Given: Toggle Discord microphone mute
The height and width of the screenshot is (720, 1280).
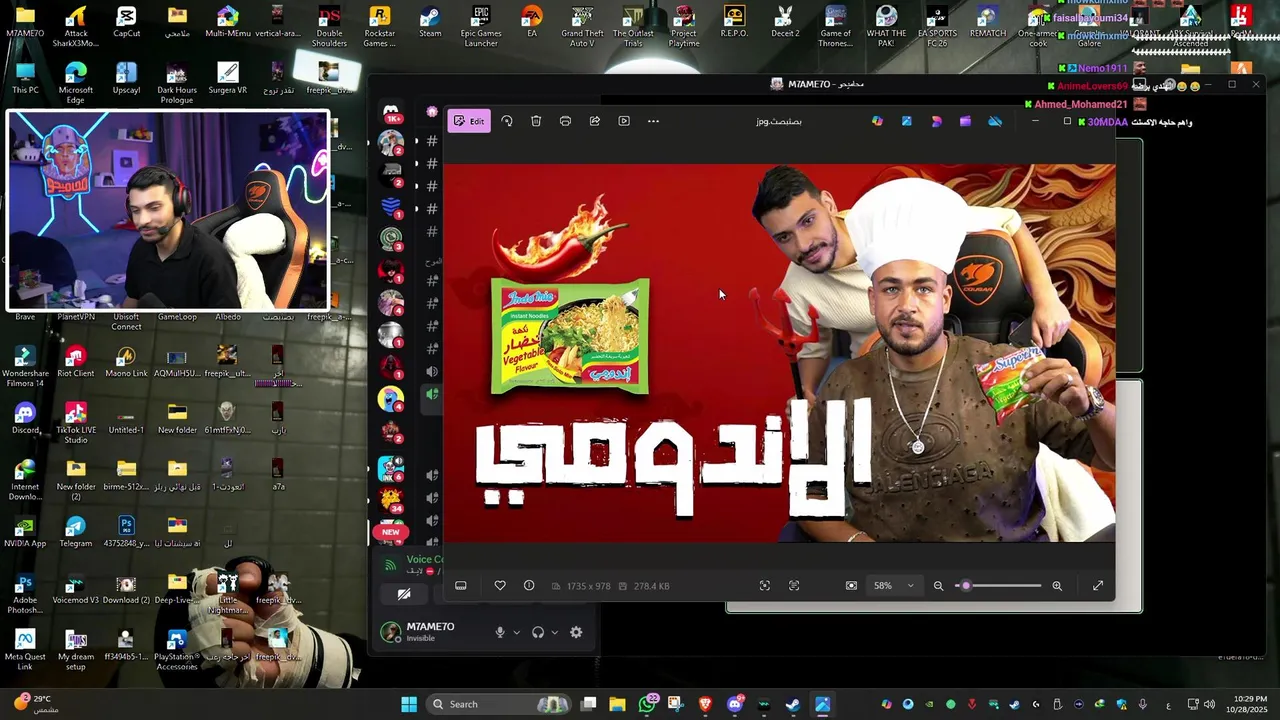Looking at the screenshot, I should [500, 632].
